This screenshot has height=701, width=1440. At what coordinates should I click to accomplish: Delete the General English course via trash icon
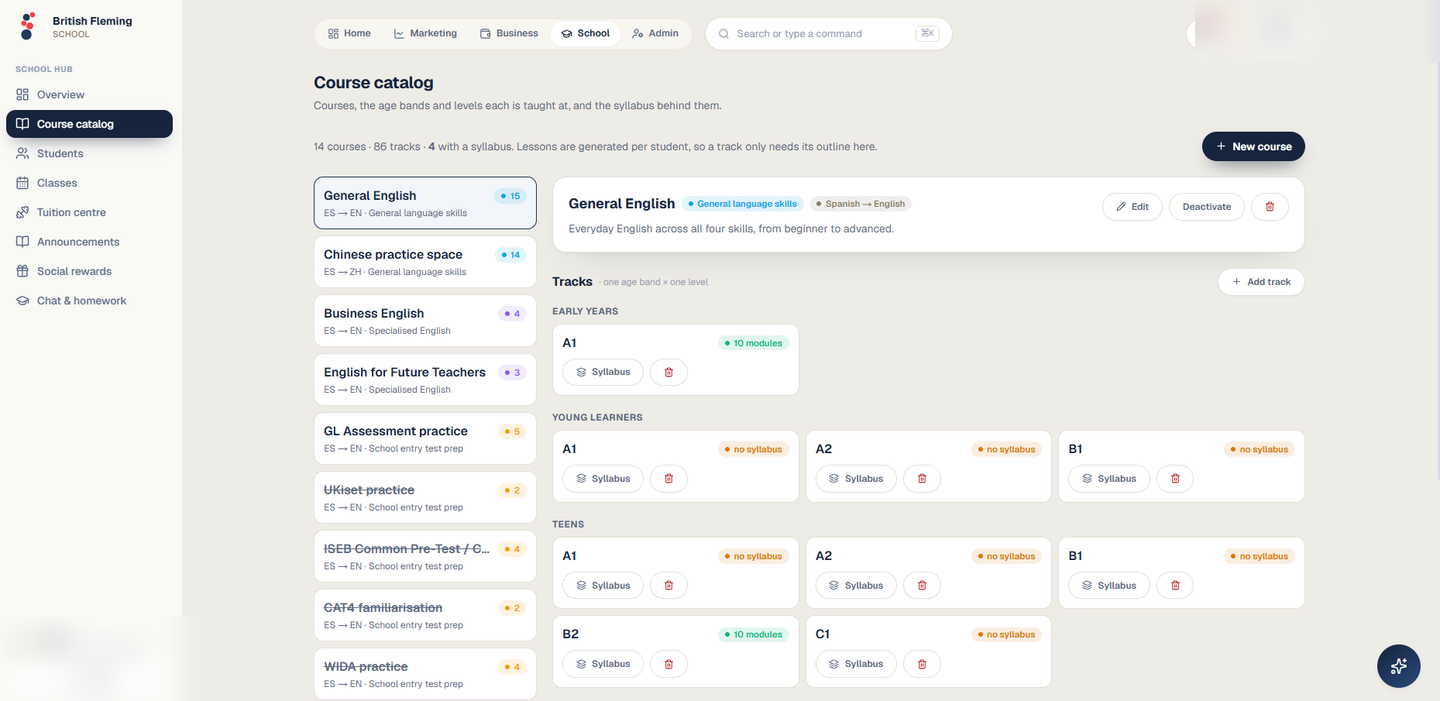tap(1270, 206)
